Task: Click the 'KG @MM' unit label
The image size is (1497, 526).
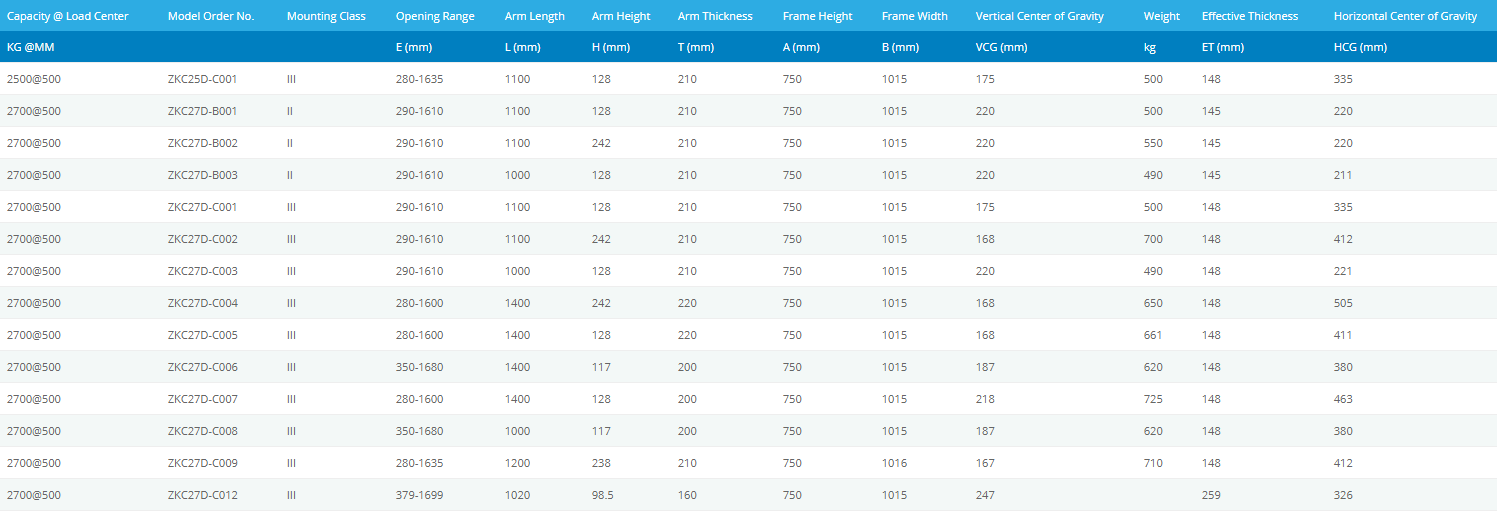Action: (x=29, y=47)
